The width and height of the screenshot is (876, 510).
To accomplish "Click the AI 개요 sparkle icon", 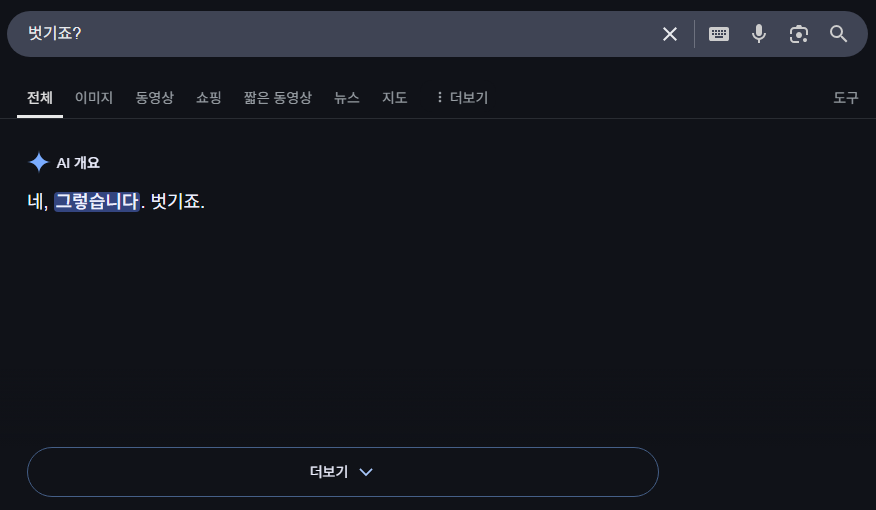I will coord(38,162).
